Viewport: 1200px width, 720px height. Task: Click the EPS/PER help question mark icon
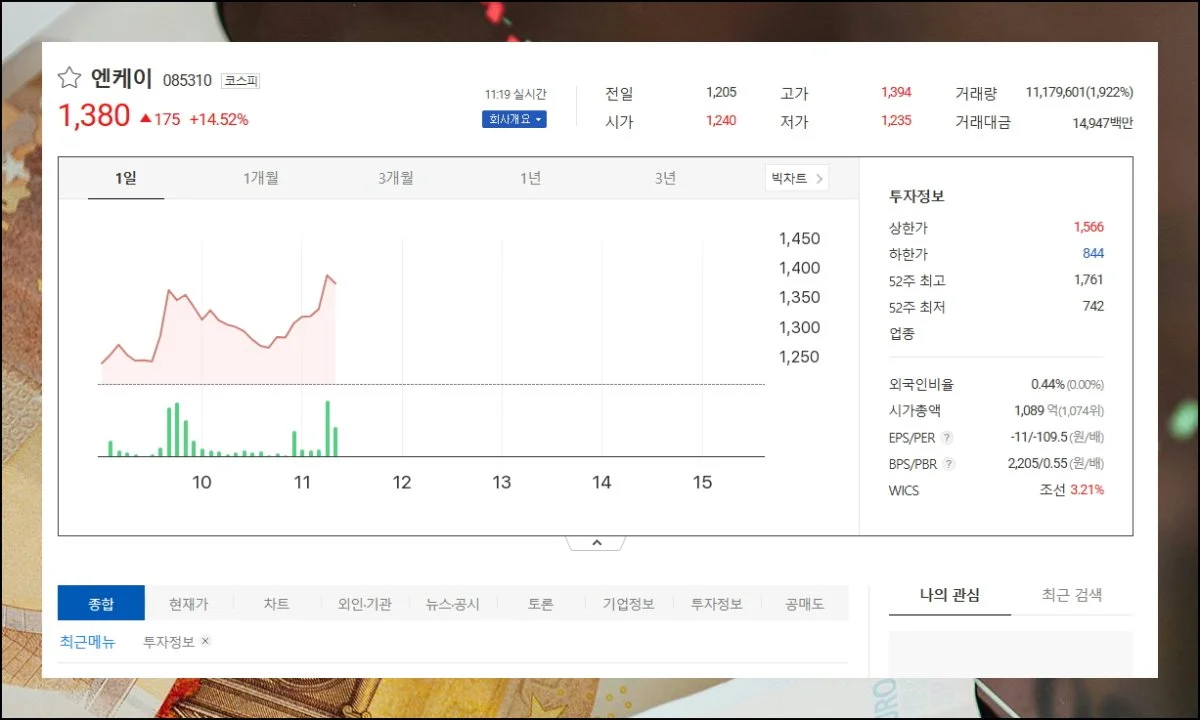point(947,437)
